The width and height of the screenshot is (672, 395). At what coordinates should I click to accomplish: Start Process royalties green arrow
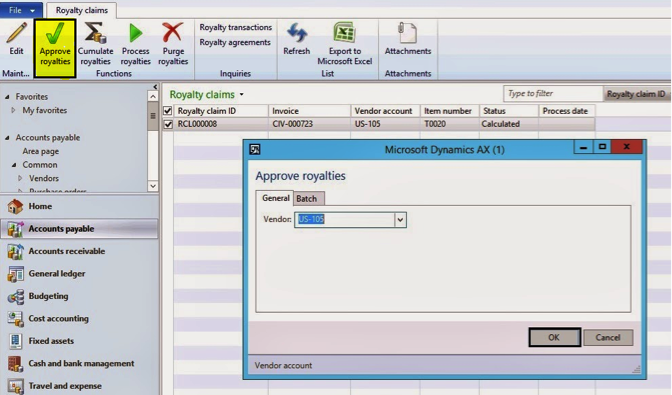[x=135, y=33]
